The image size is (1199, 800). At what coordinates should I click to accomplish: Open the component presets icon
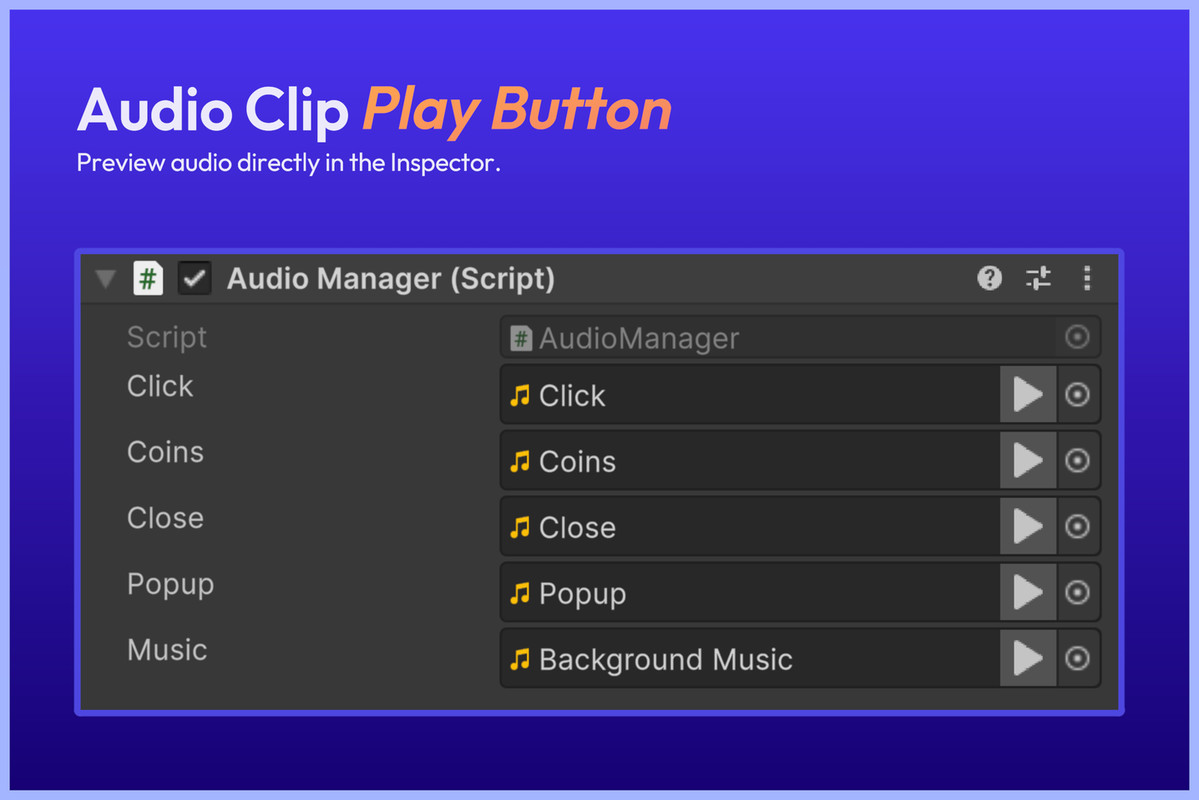point(1038,278)
